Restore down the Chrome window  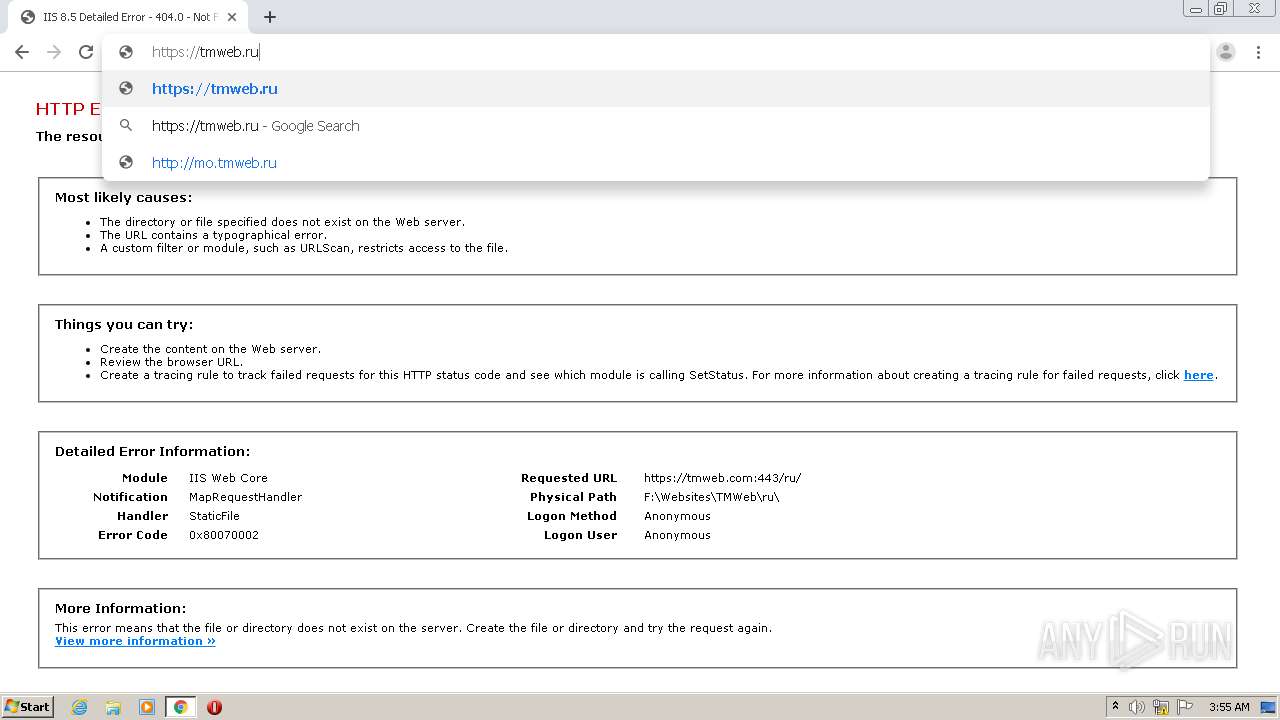tap(1221, 8)
